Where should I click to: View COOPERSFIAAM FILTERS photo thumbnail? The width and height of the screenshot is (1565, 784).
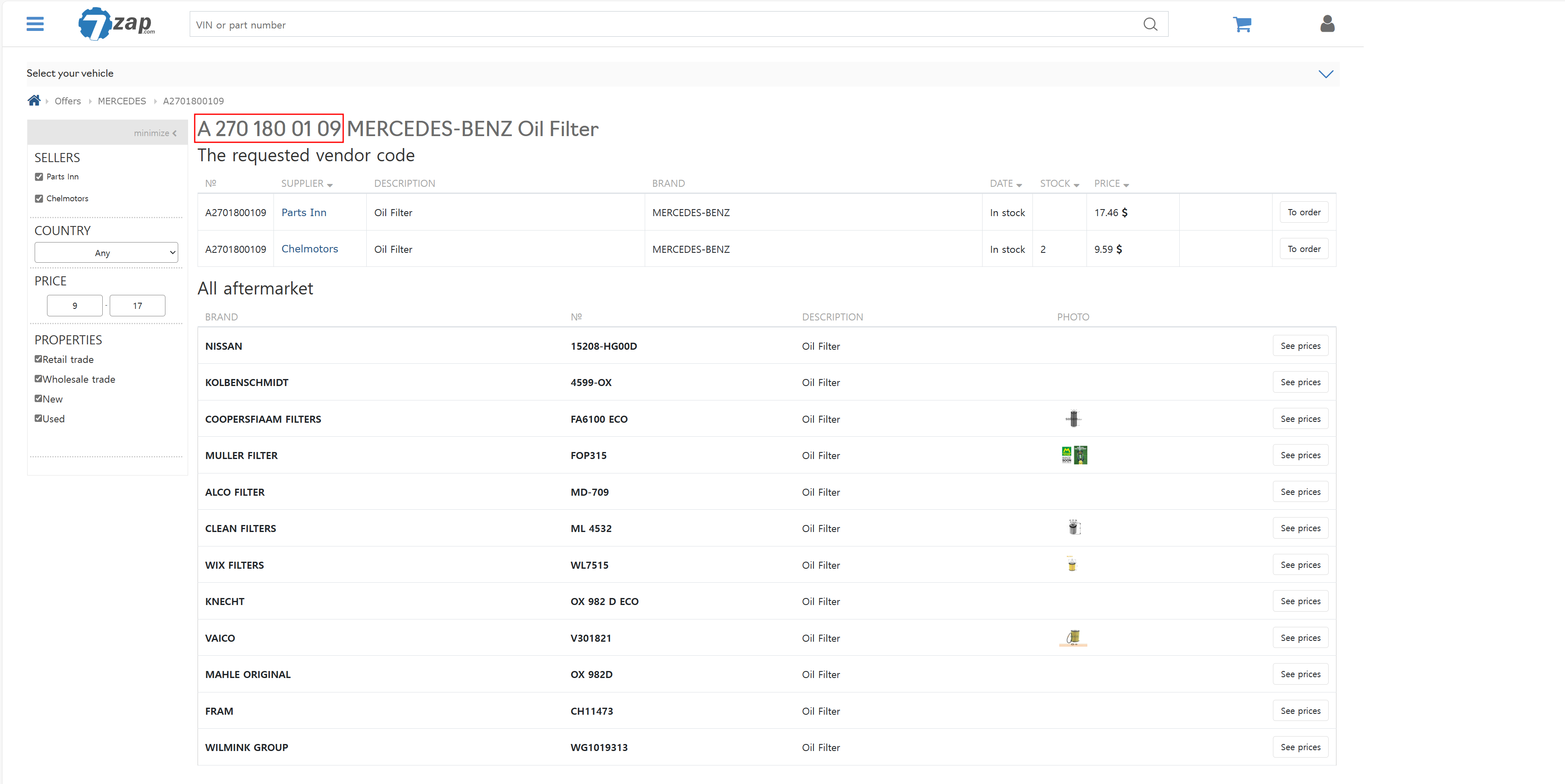tap(1073, 419)
